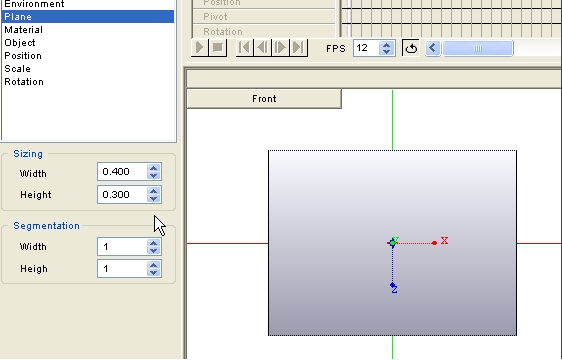The width and height of the screenshot is (562, 360).
Task: Open the Front view label menu
Action: 264,99
